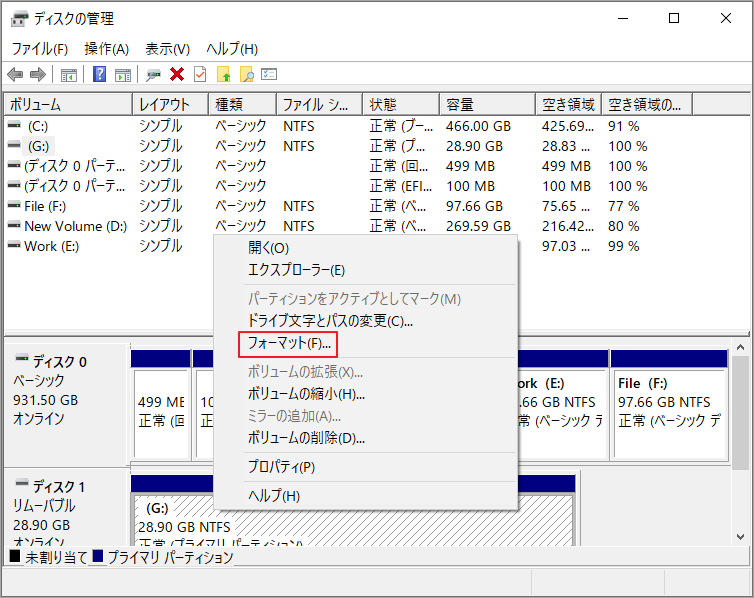This screenshot has height=598, width=754.
Task: Open the 操作(A) menu
Action: tap(106, 49)
